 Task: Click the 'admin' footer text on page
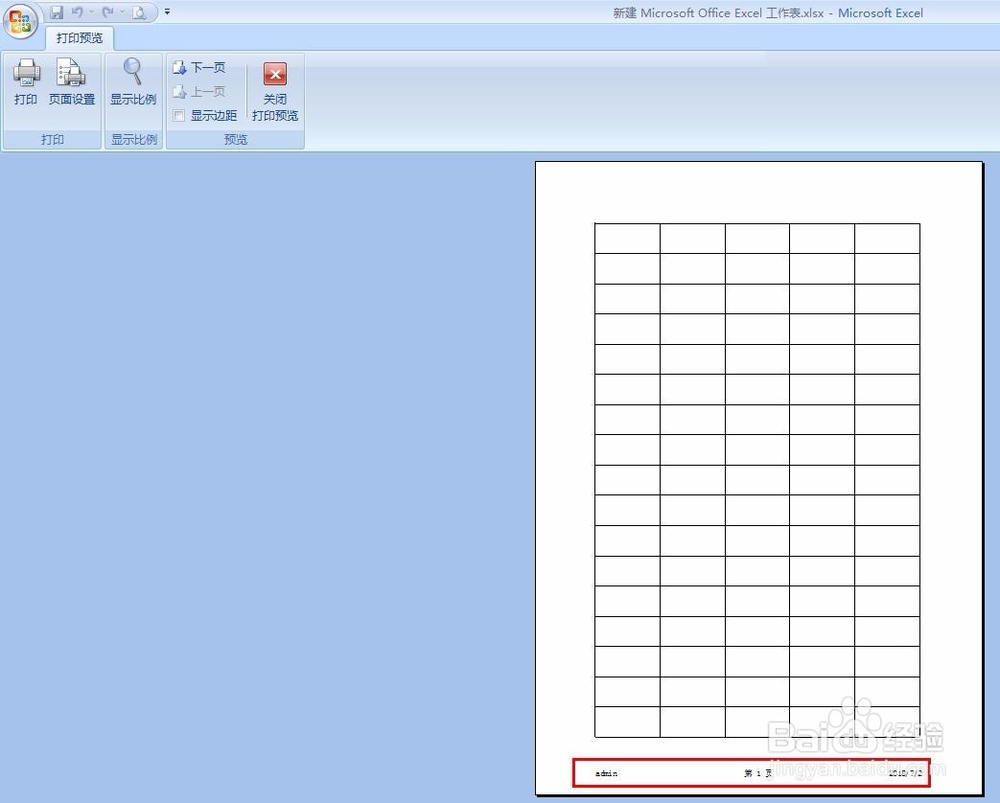click(x=606, y=773)
